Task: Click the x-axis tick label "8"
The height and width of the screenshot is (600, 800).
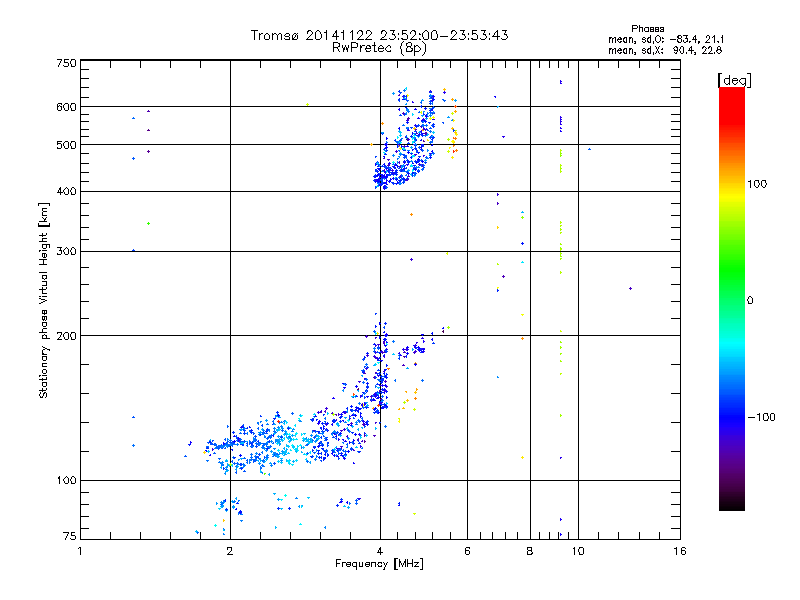Action: (x=530, y=551)
